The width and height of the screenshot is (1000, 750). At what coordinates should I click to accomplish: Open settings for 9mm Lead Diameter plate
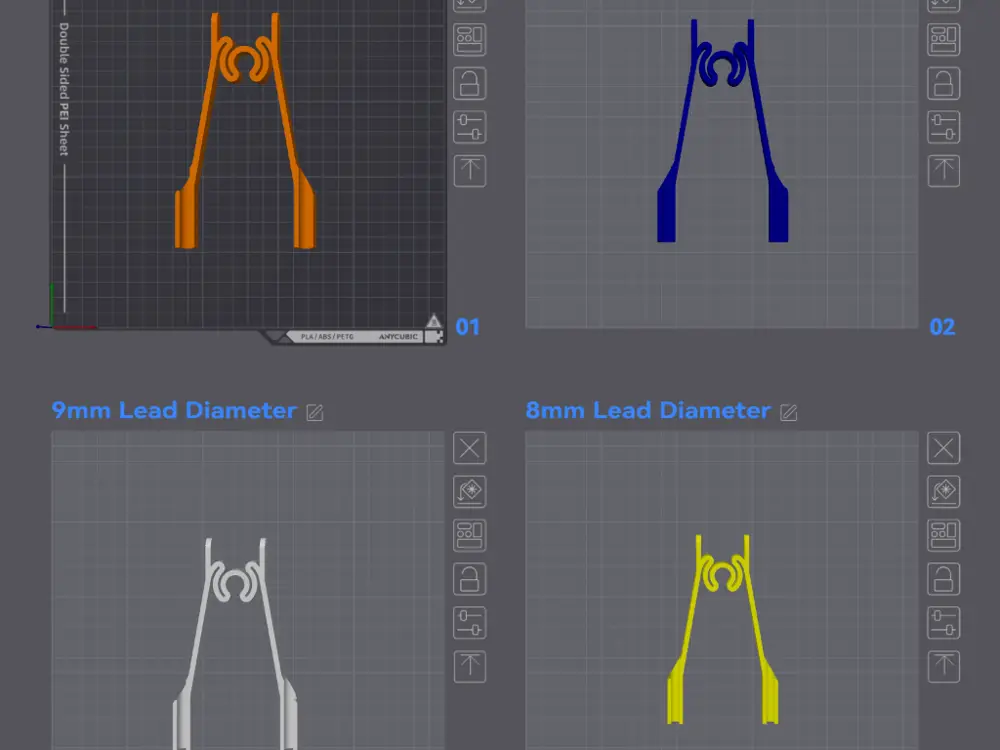[x=469, y=623]
